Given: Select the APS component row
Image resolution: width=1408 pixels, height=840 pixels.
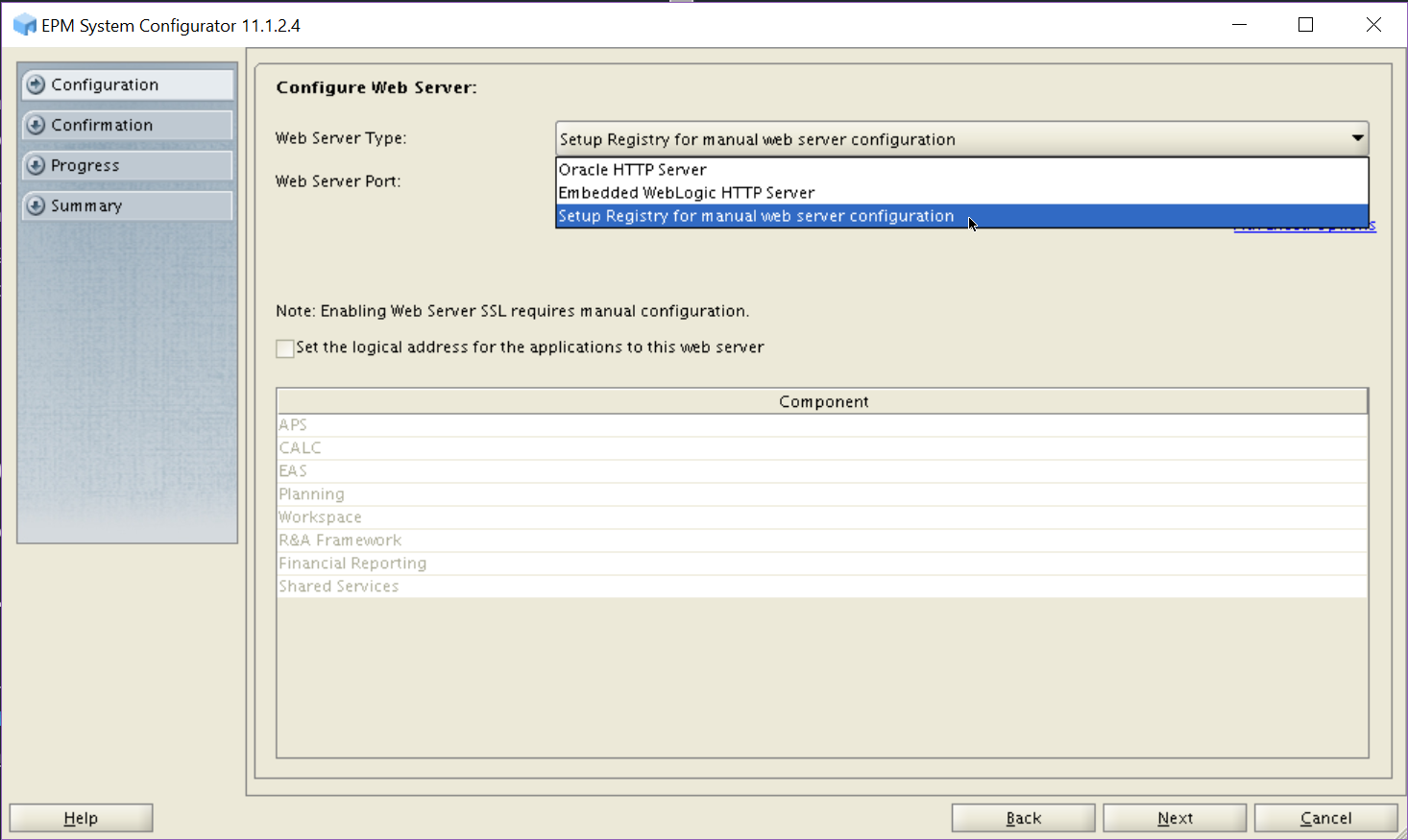Looking at the screenshot, I should pyautogui.click(x=823, y=425).
